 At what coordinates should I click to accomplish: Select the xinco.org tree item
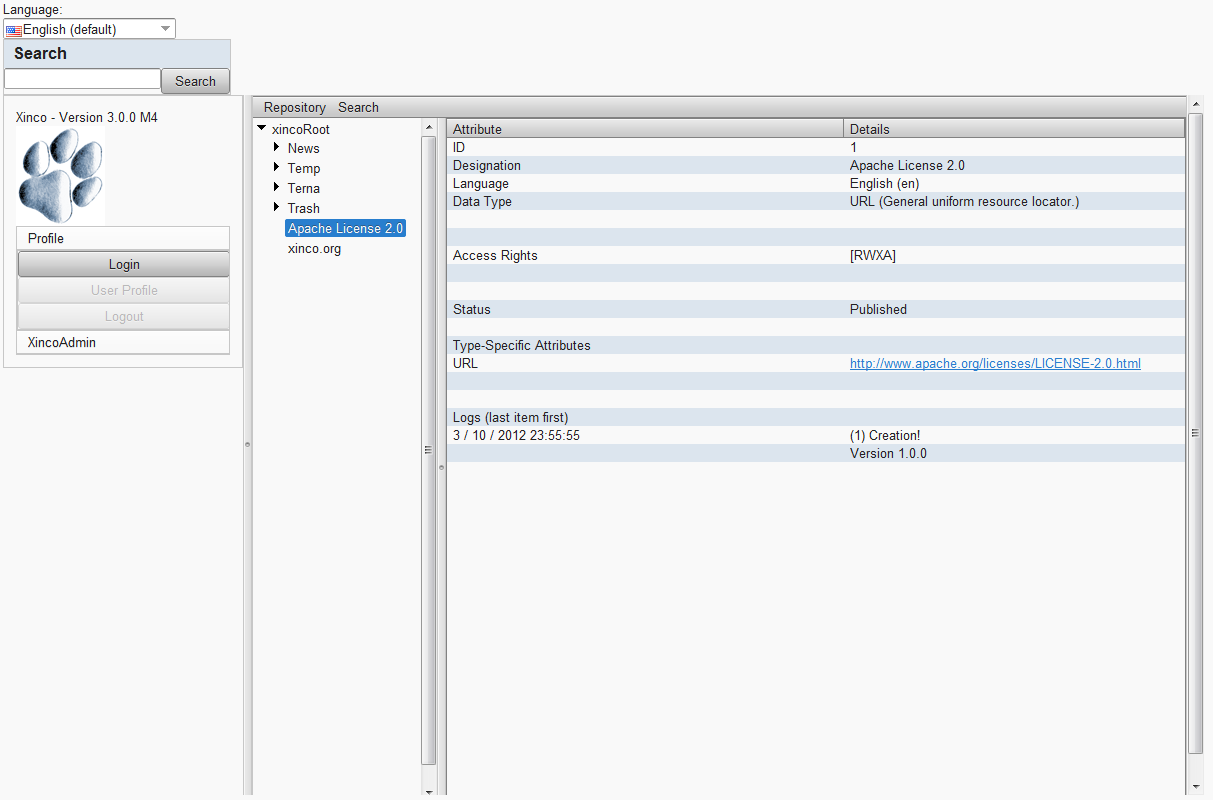click(x=314, y=248)
